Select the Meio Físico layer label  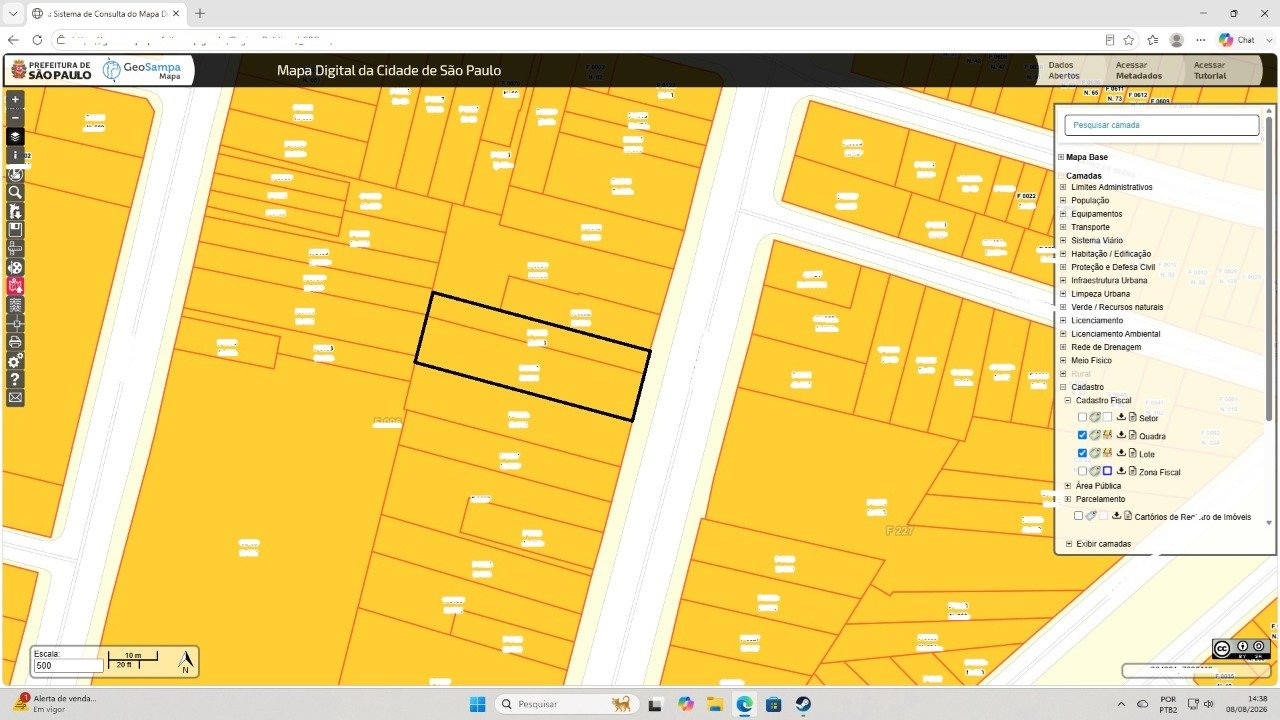(1091, 360)
